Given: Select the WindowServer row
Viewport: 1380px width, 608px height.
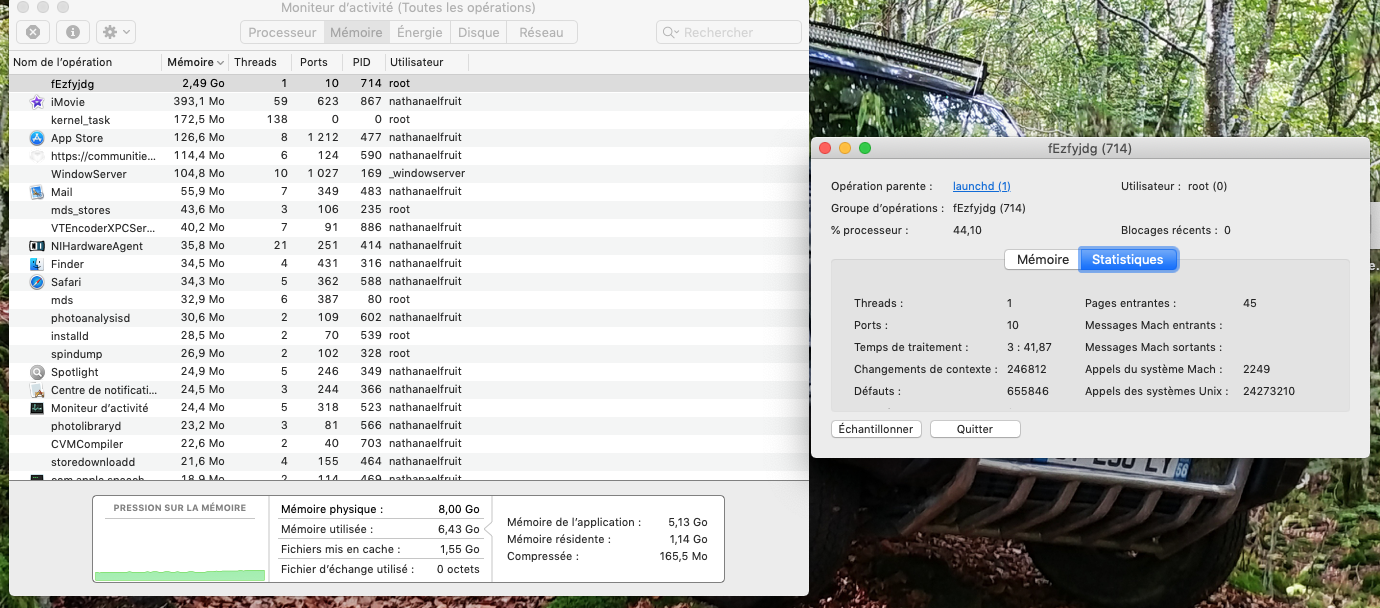Looking at the screenshot, I should (x=408, y=174).
